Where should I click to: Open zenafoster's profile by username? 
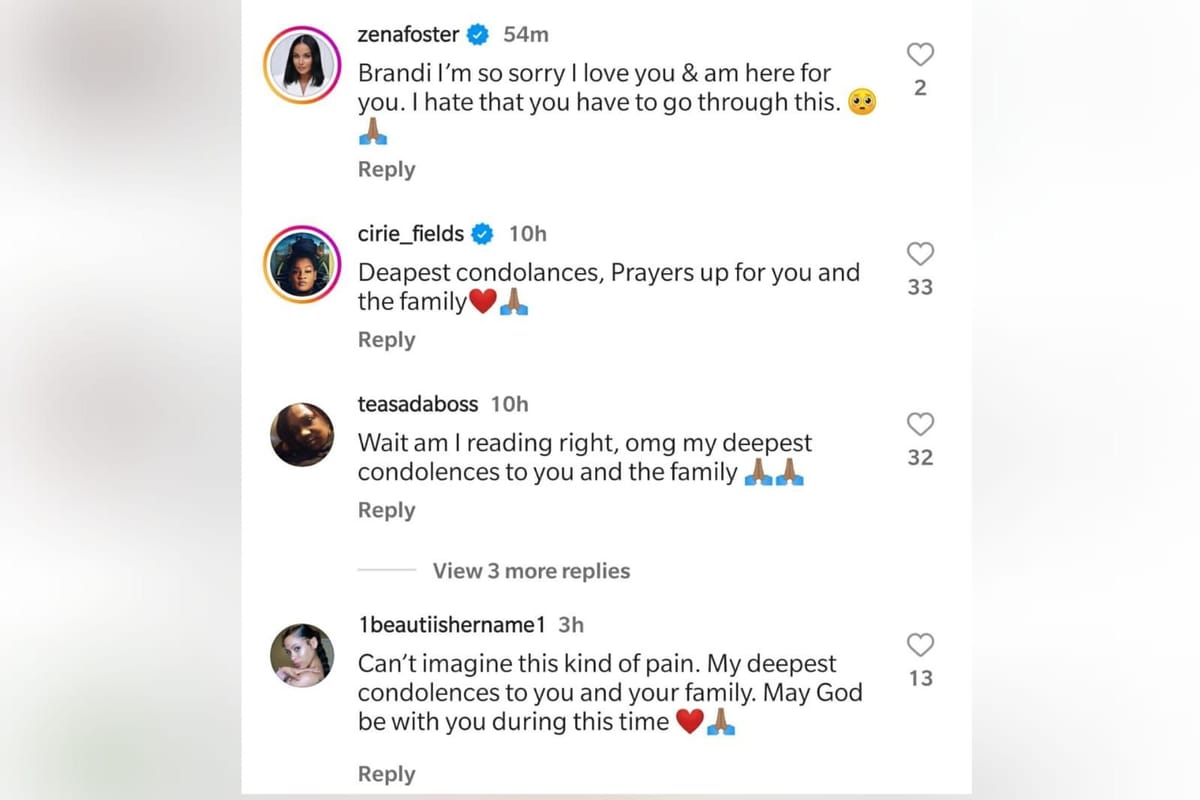(x=408, y=33)
